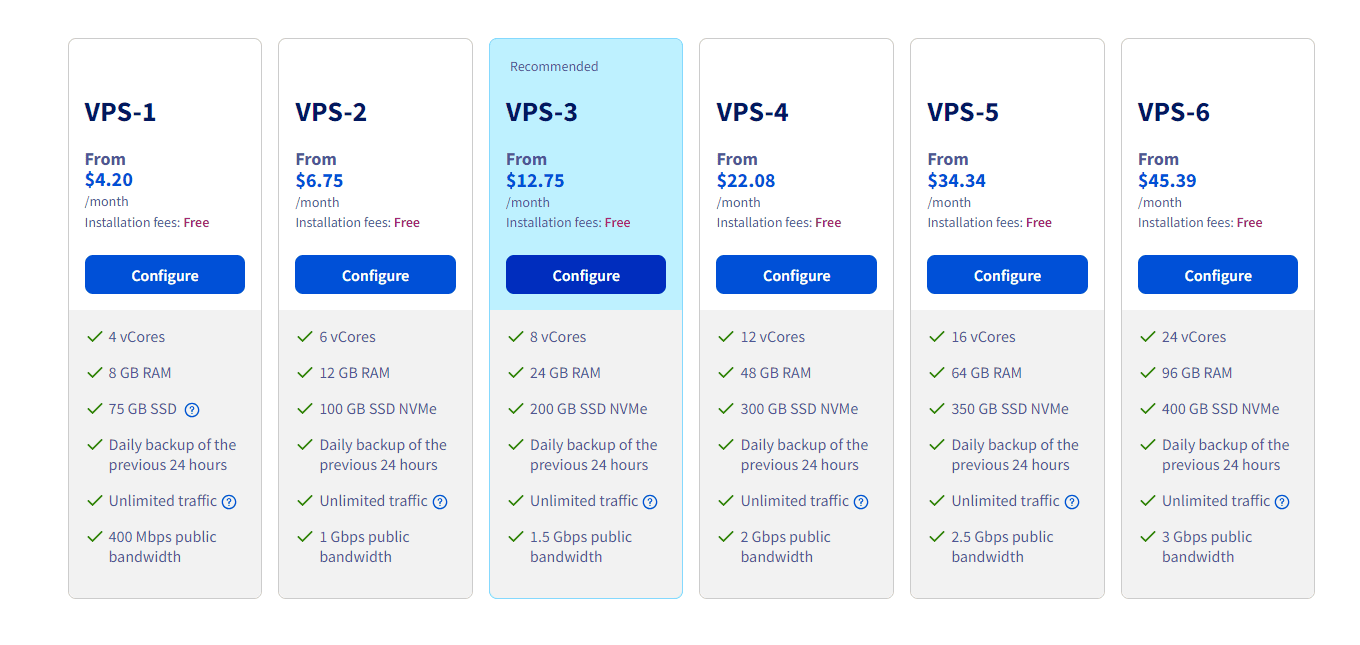
Task: Click the VPS-6 plan heading
Action: (1174, 112)
